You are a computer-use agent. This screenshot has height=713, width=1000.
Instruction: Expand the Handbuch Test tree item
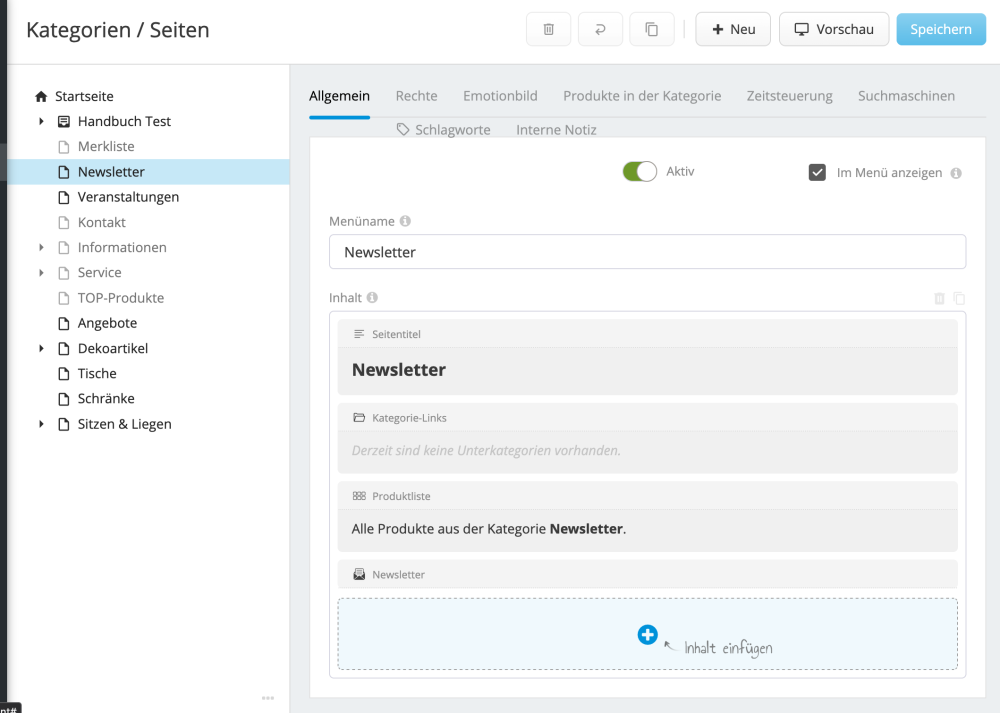[x=41, y=121]
